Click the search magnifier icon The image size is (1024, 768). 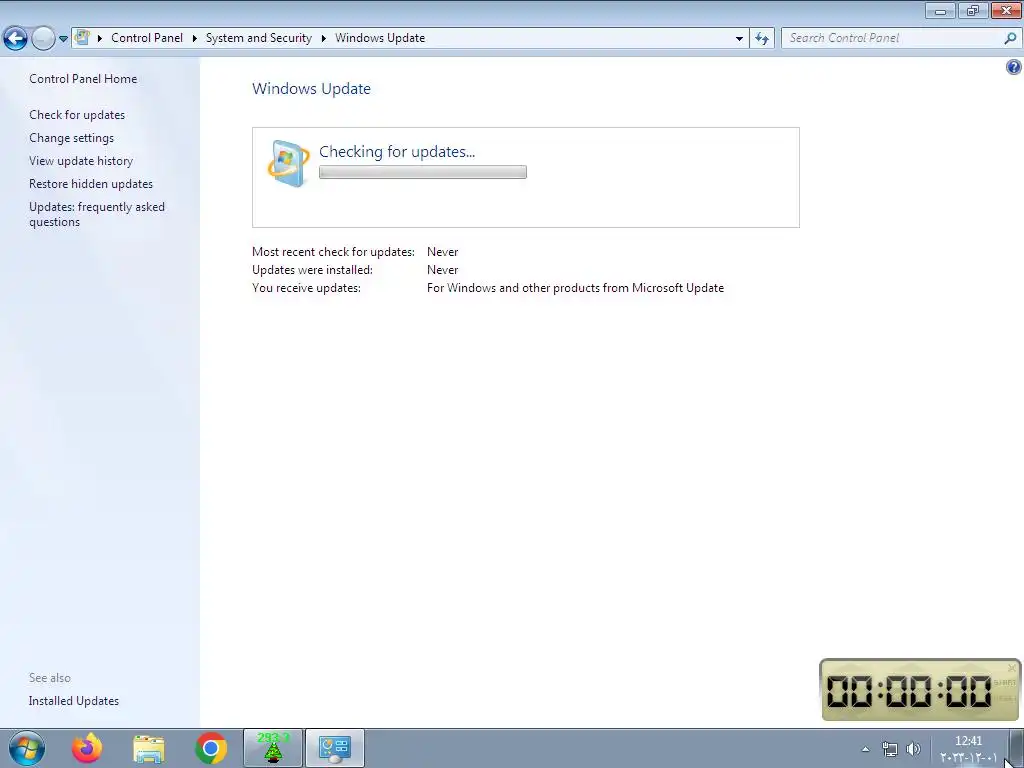tap(1010, 38)
